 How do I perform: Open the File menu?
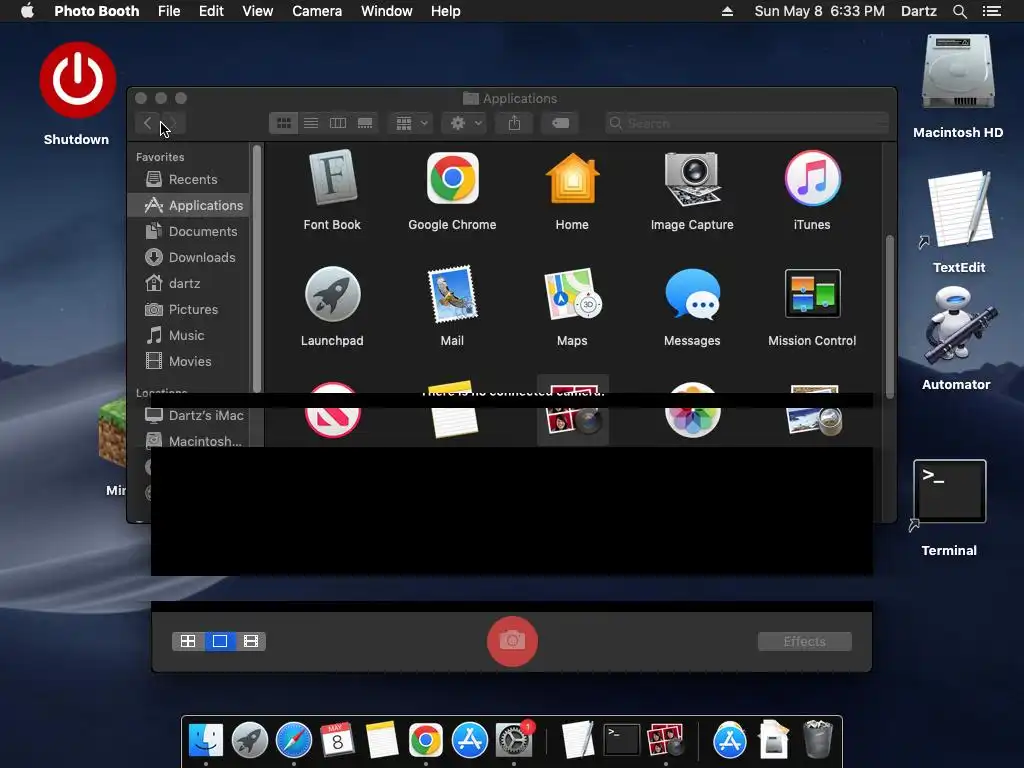click(x=169, y=11)
